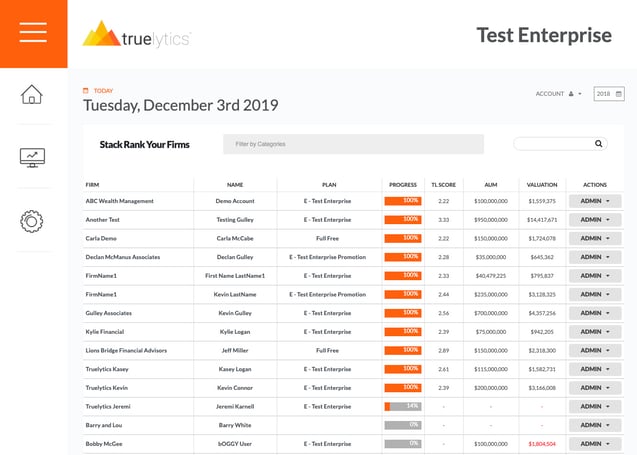Screen dimensions: 637x455
Task: Click the calendar icon in year field
Action: tap(619, 94)
